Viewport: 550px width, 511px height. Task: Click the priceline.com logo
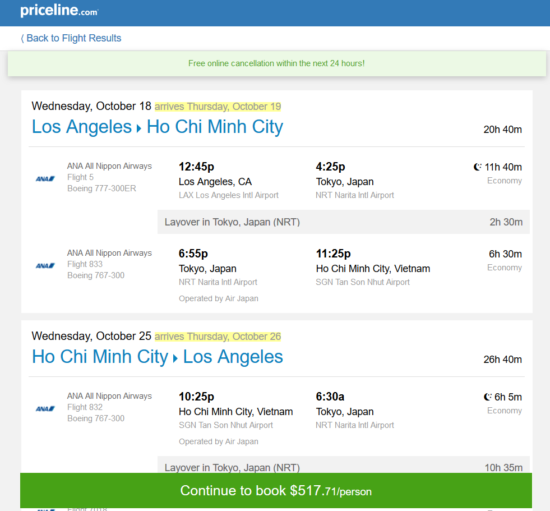tap(59, 10)
